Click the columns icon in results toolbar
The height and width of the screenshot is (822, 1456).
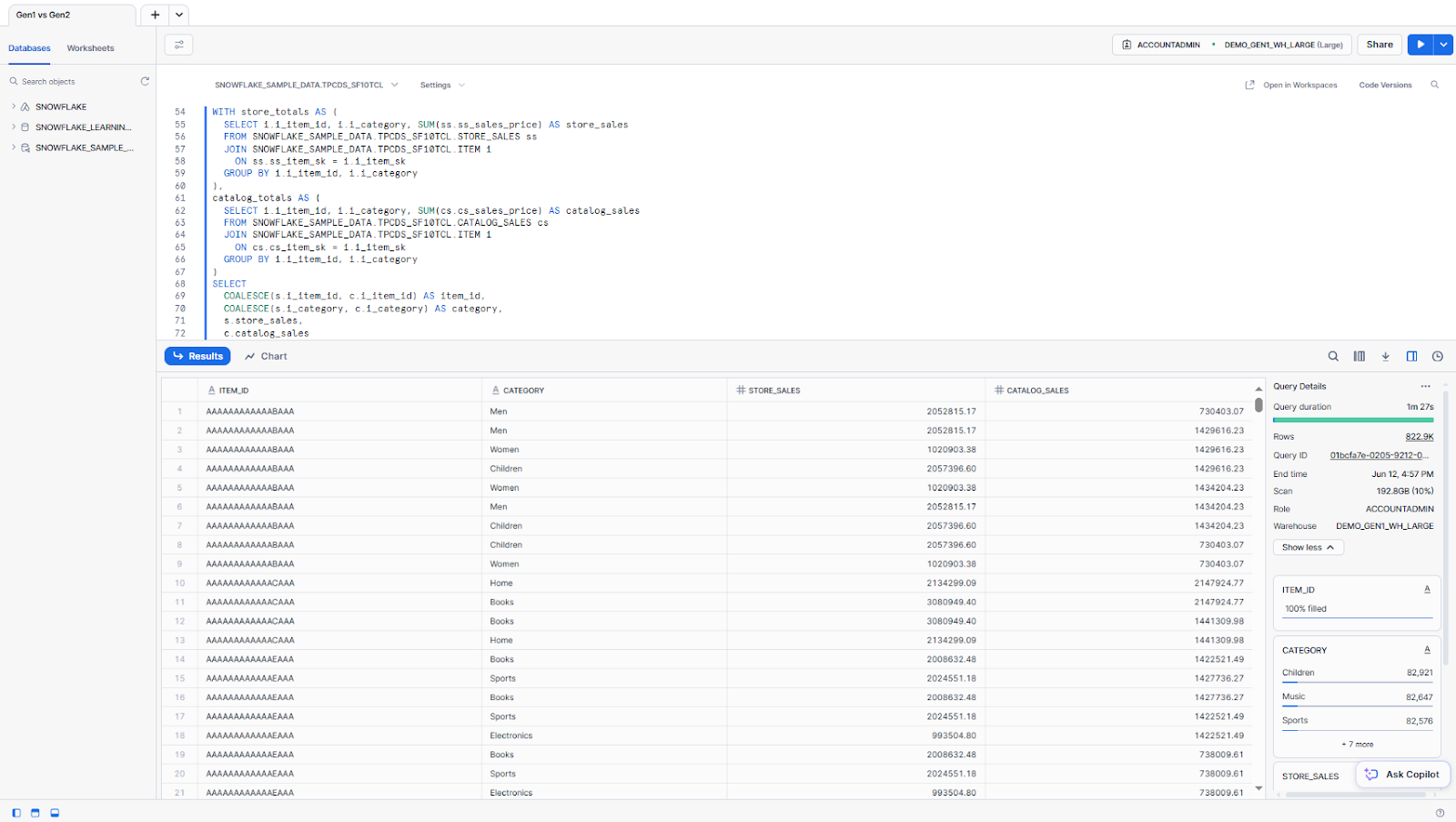click(x=1360, y=357)
